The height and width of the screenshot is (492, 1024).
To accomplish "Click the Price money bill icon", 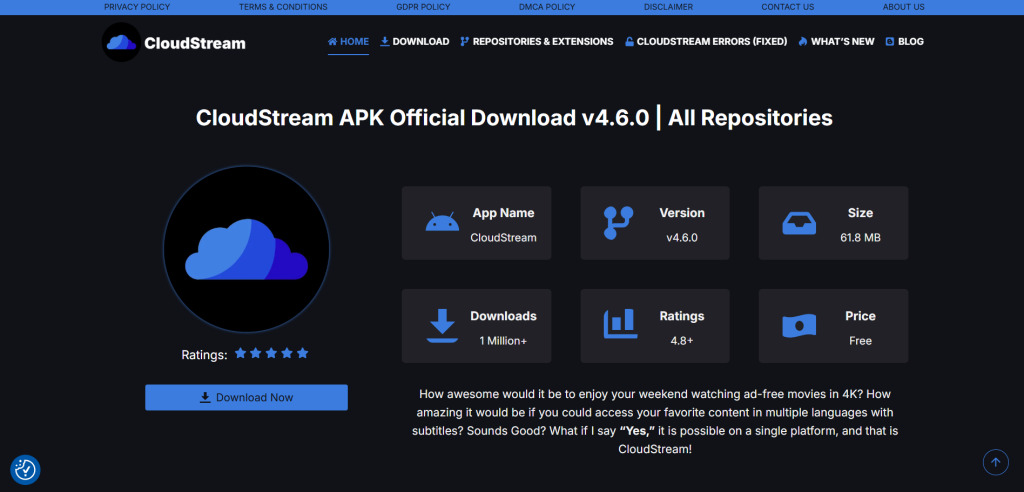I will tap(799, 325).
